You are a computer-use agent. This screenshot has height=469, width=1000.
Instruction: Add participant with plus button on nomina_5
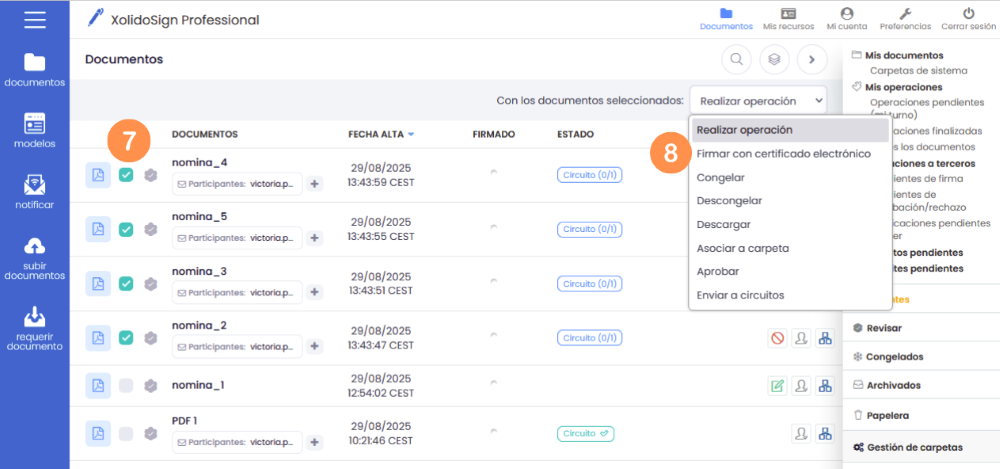pos(314,238)
